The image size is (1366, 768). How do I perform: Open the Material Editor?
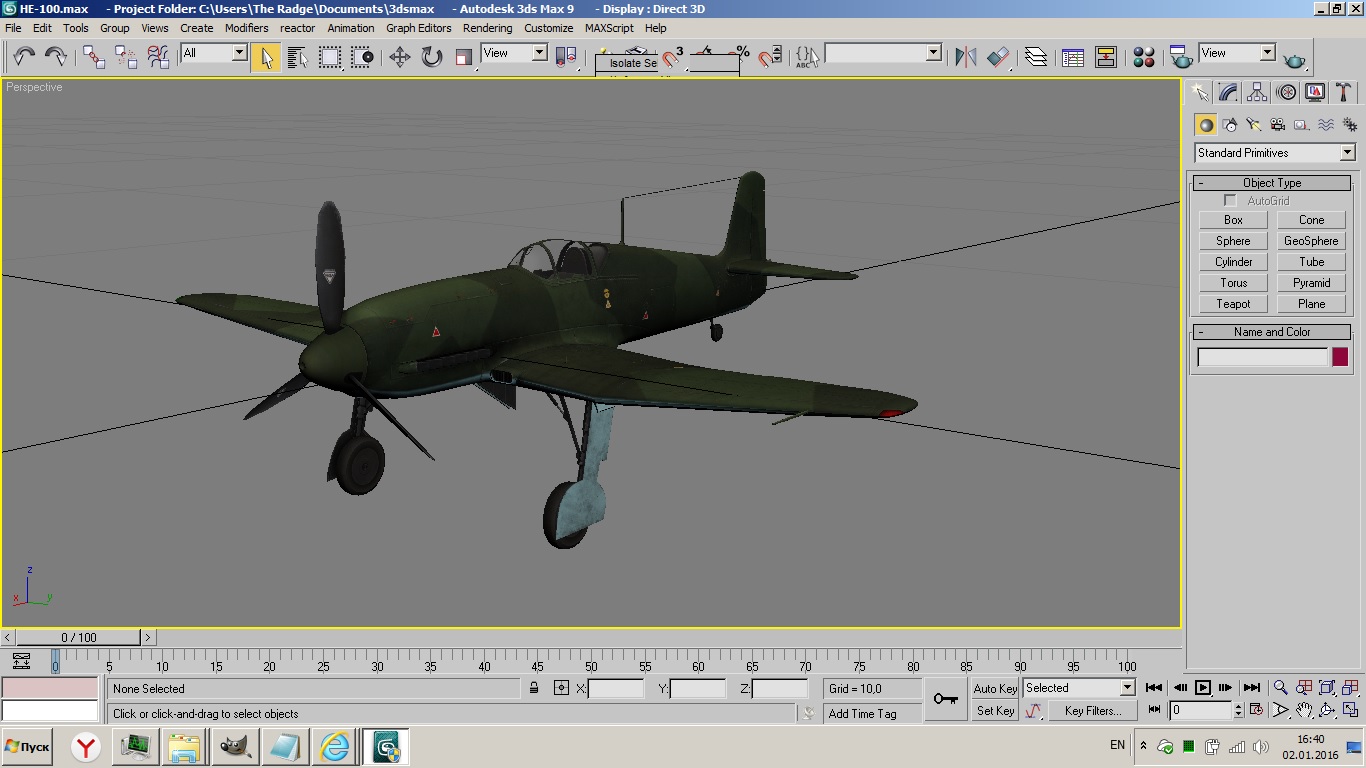[1144, 57]
